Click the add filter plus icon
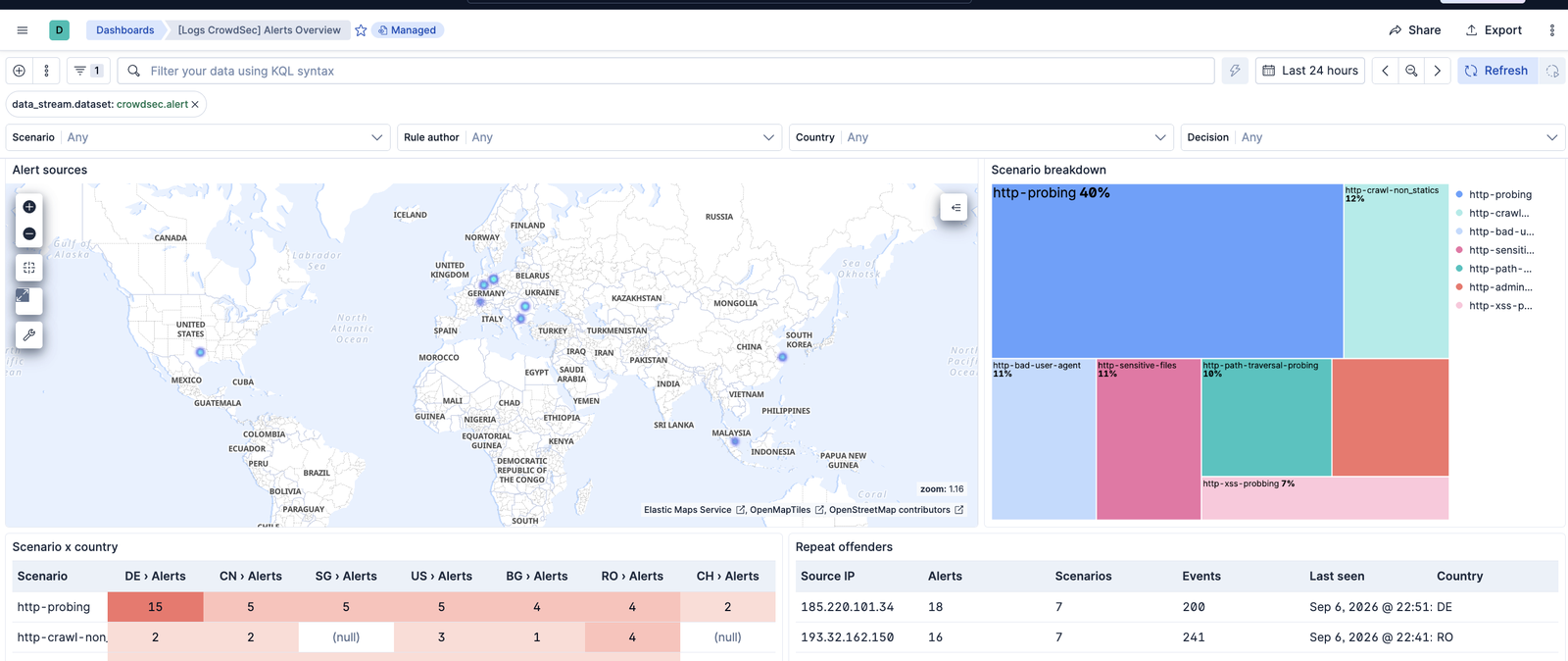Image resolution: width=1568 pixels, height=661 pixels. (x=19, y=71)
